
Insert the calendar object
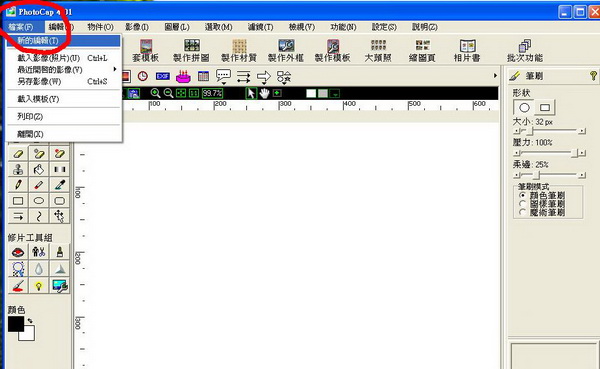(204, 76)
